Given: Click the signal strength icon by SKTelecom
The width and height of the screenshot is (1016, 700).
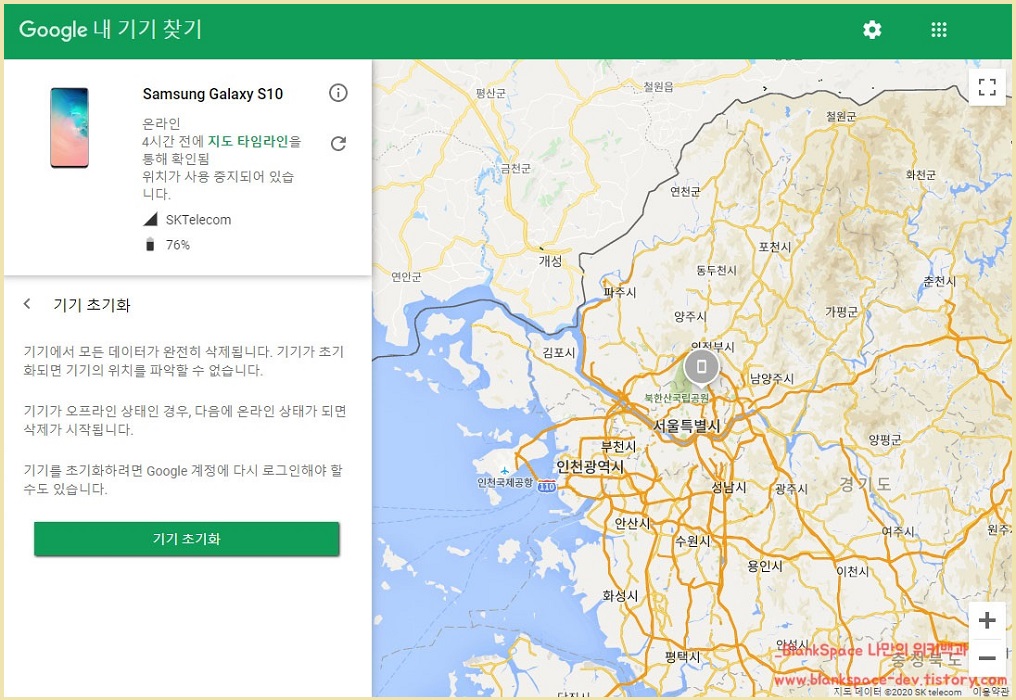Looking at the screenshot, I should 150,219.
